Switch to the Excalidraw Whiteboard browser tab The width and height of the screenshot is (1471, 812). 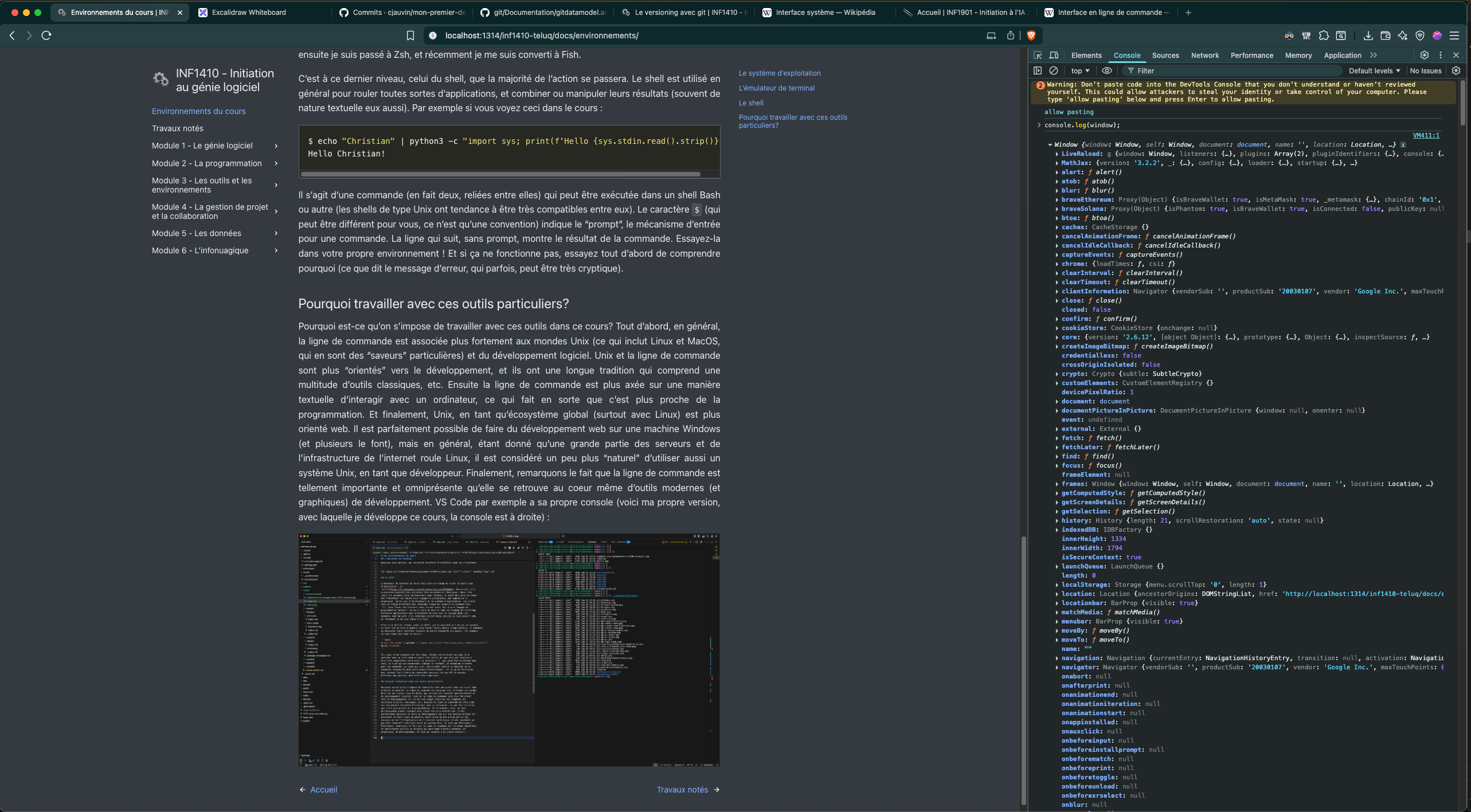click(x=248, y=12)
